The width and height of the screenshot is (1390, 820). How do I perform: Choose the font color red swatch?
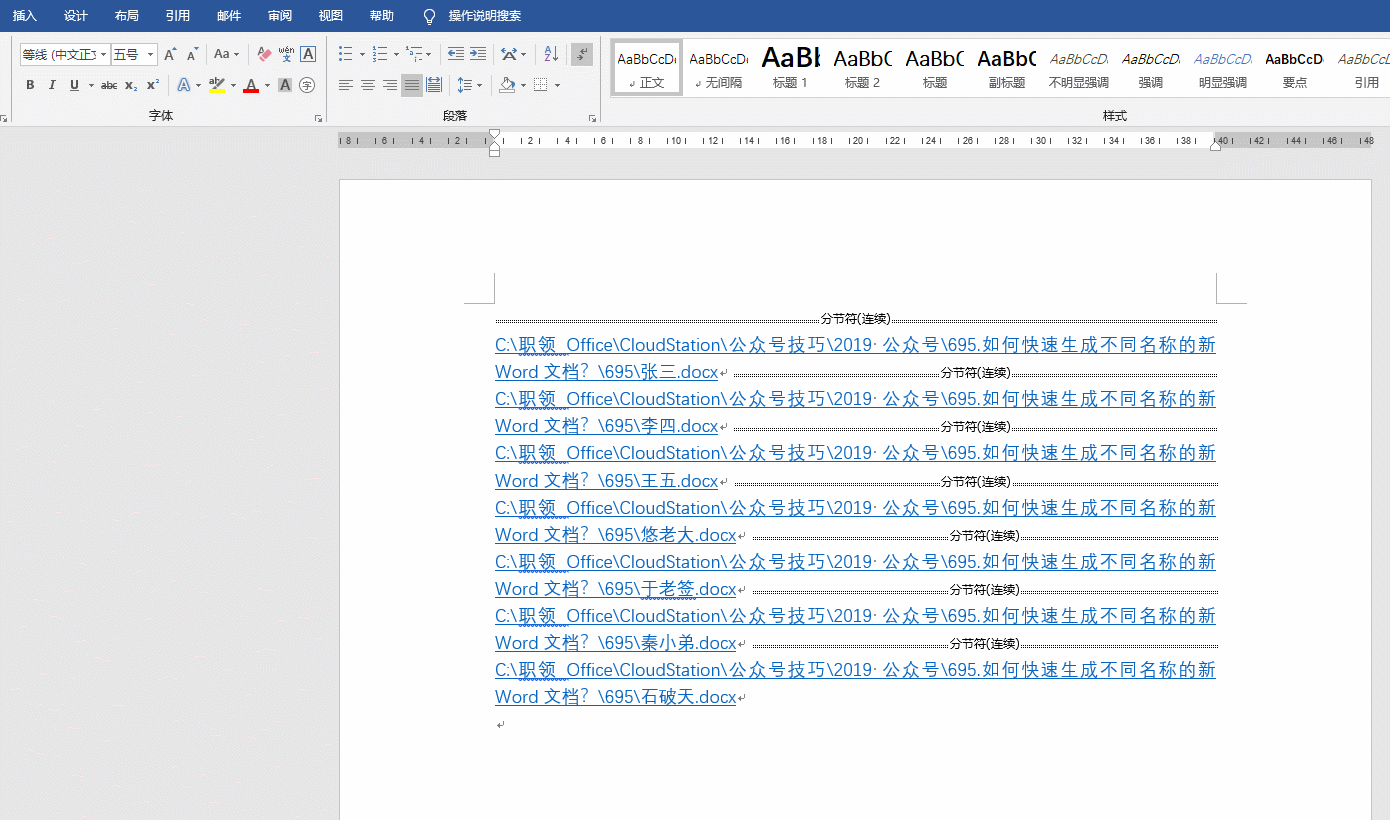252,85
